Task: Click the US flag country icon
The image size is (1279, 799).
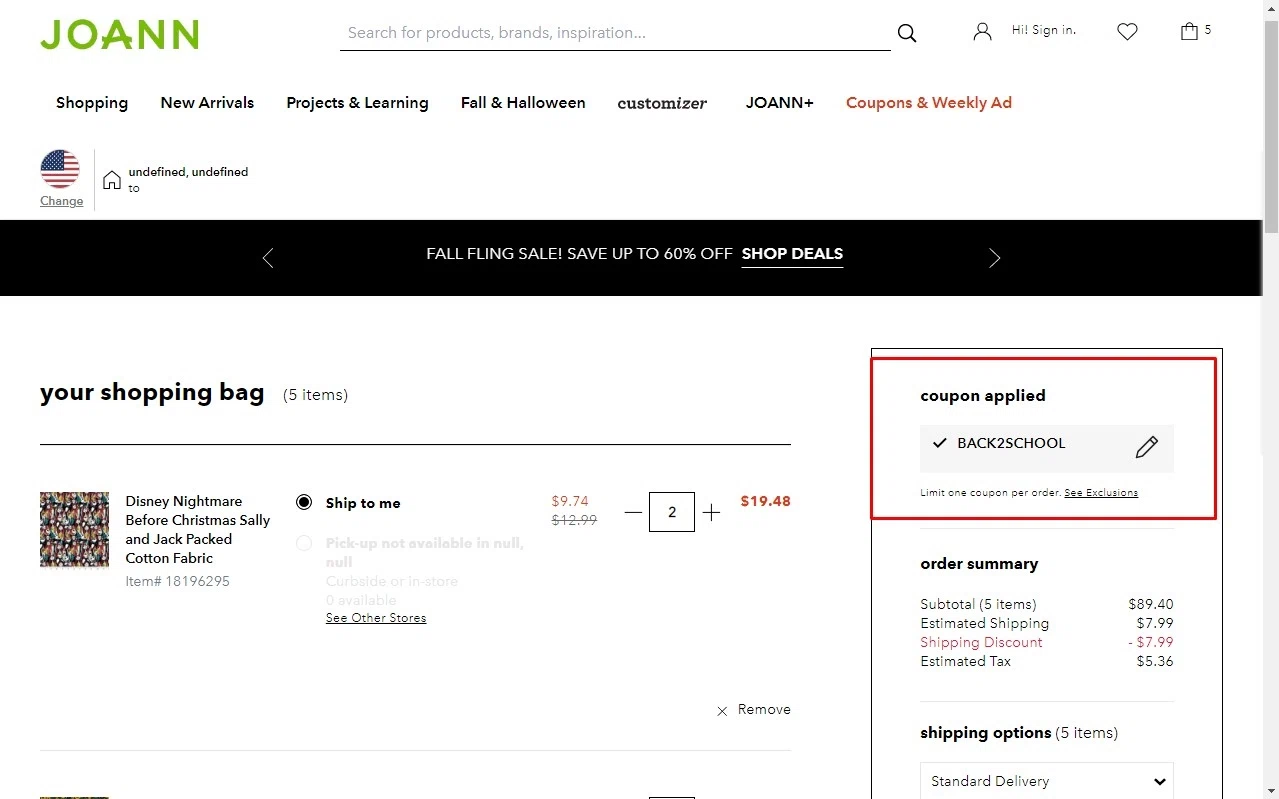Action: coord(60,169)
